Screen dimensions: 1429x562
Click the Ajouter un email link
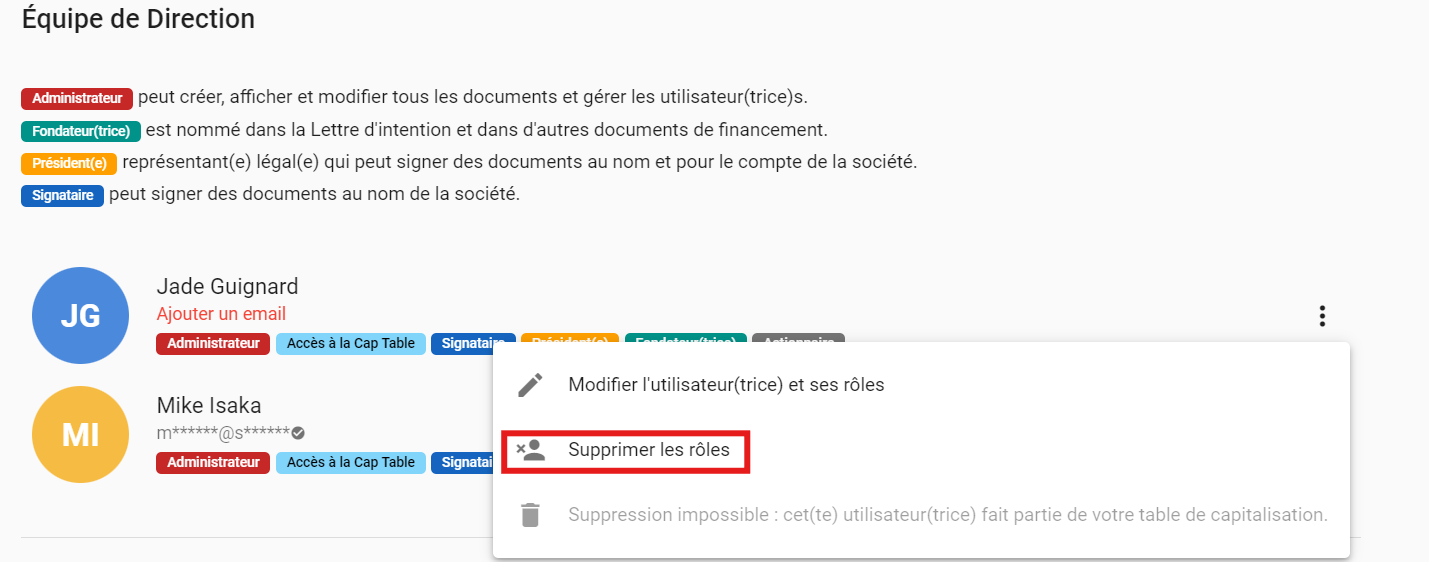pos(221,314)
